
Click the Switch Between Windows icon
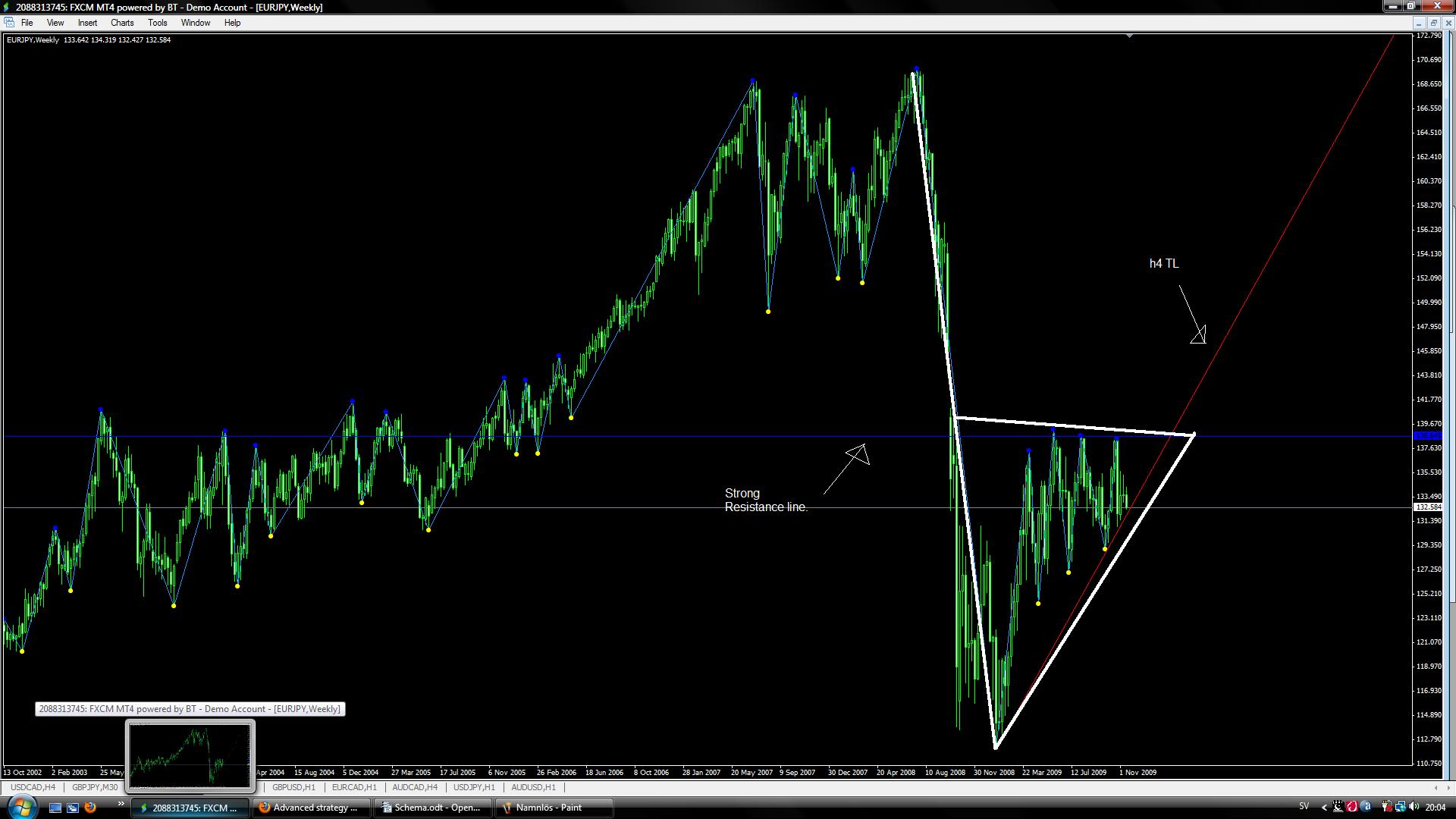(73, 808)
